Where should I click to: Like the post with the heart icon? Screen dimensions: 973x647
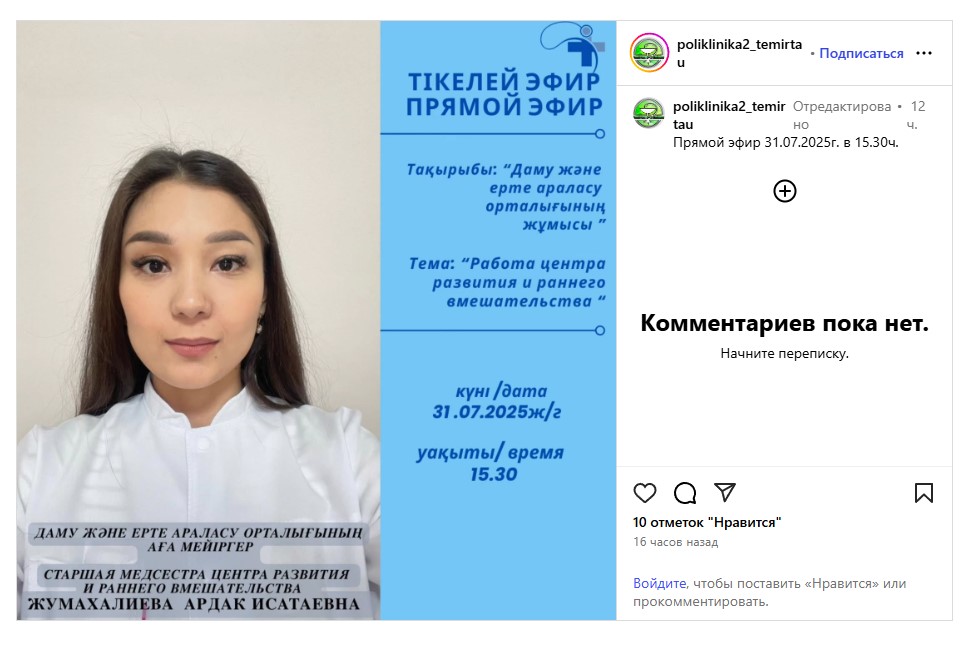(x=645, y=493)
